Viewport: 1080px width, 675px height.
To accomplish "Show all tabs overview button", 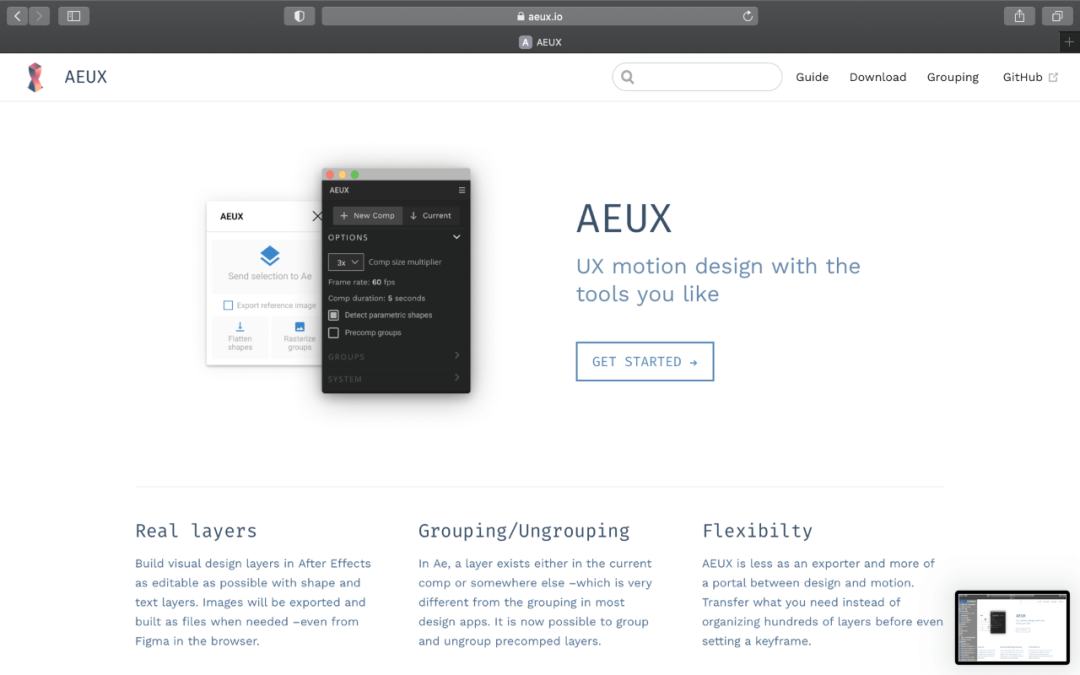I will 1057,16.
